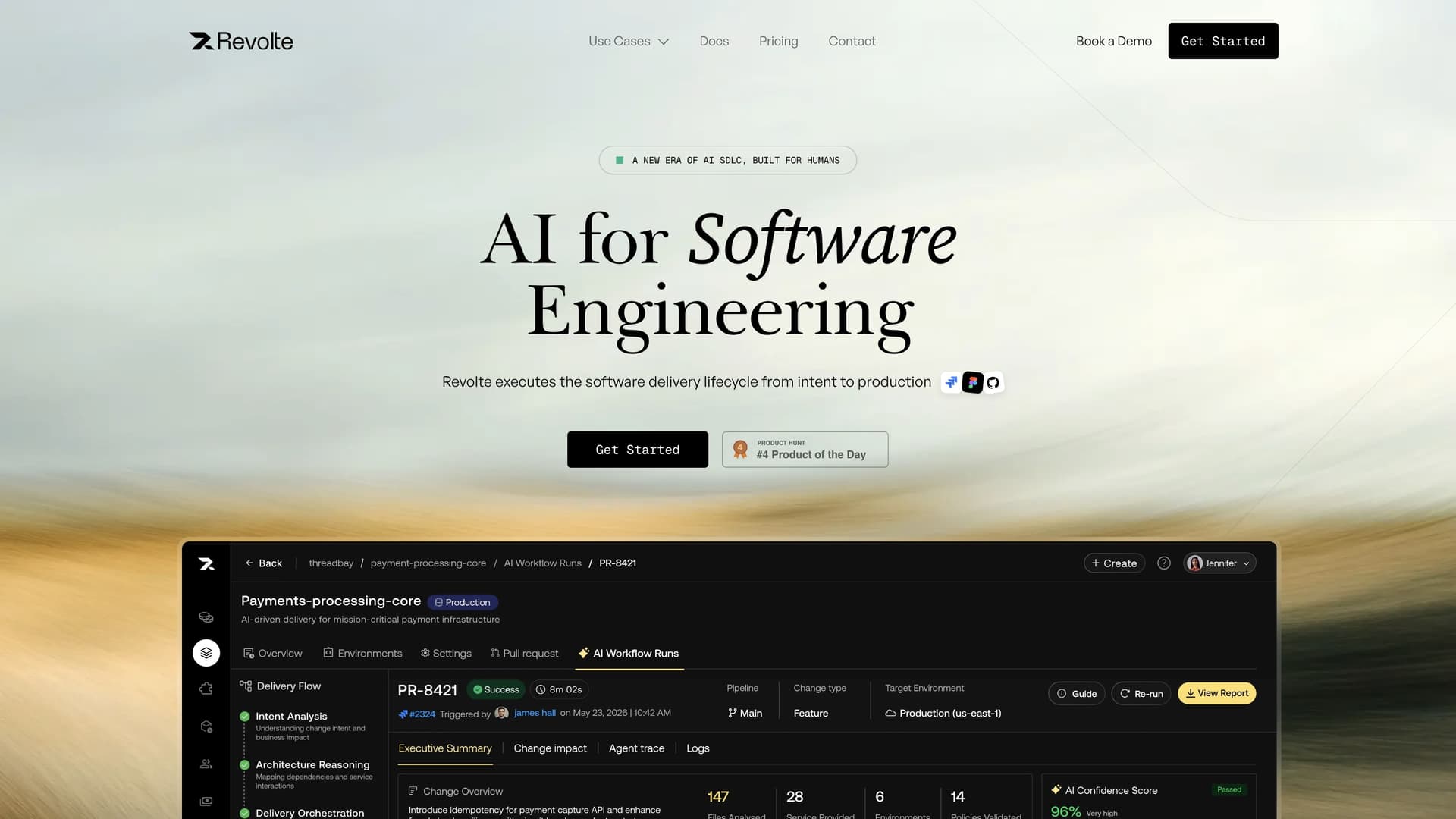Screen dimensions: 1456x819
Task: Open the Contact navigation link
Action: tap(852, 41)
